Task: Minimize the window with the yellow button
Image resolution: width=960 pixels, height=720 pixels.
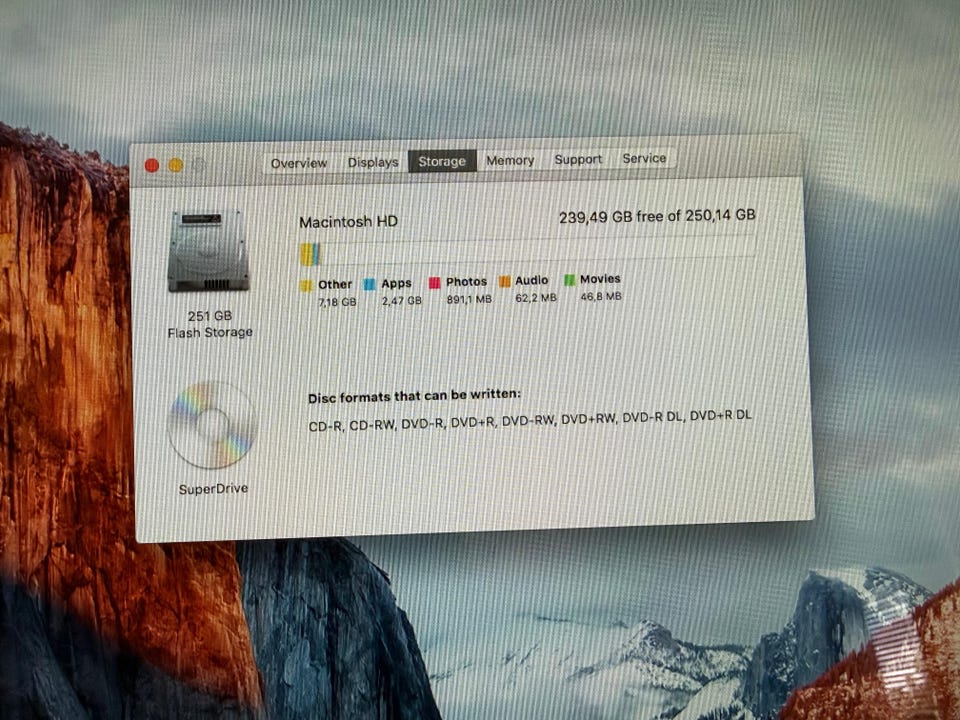Action: pos(176,165)
